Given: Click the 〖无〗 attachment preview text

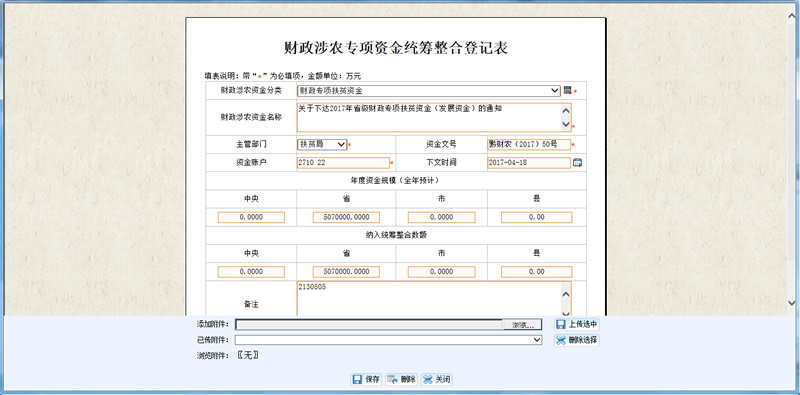Looking at the screenshot, I should click(248, 356).
